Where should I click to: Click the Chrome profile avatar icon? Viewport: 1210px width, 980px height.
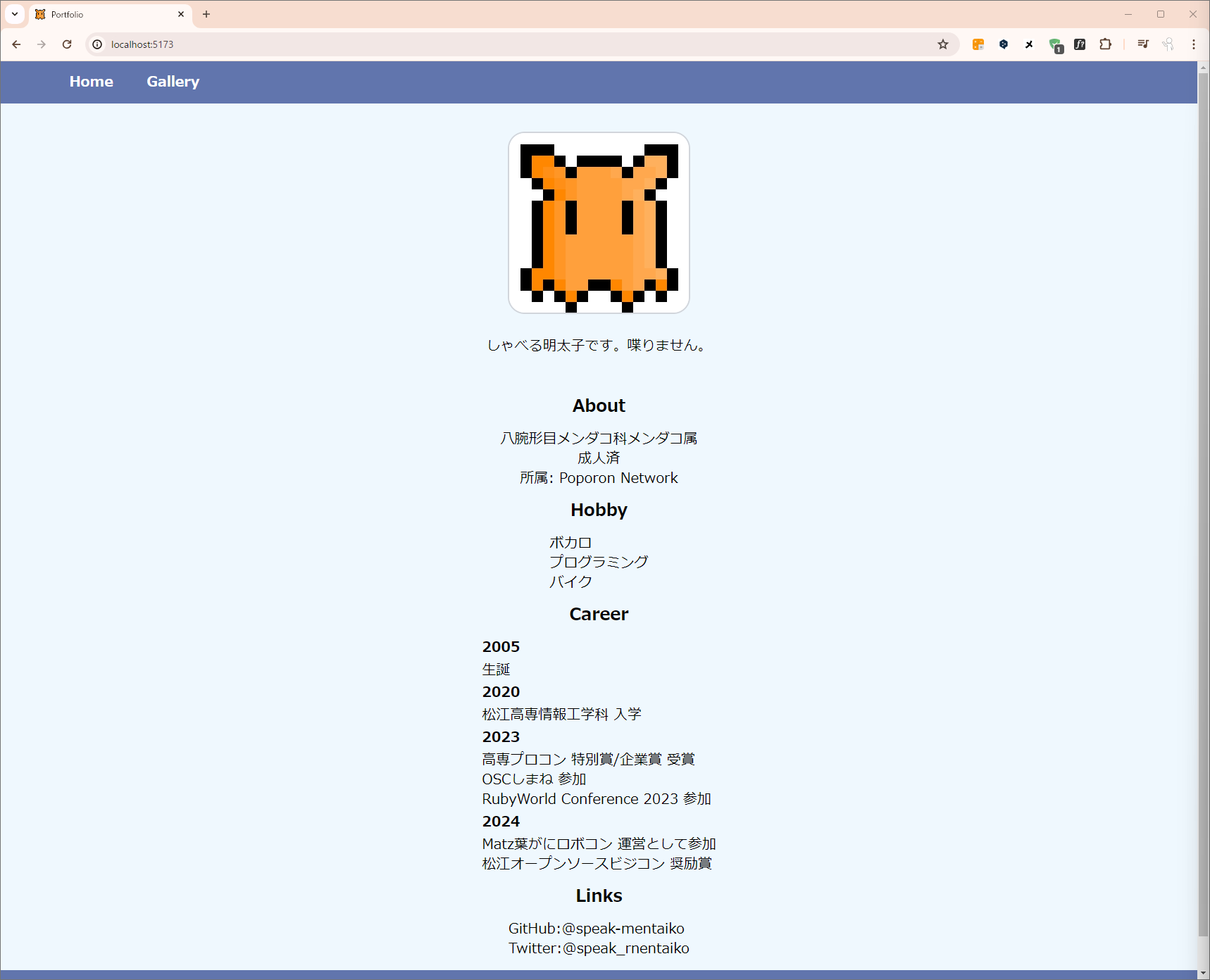(x=1168, y=44)
